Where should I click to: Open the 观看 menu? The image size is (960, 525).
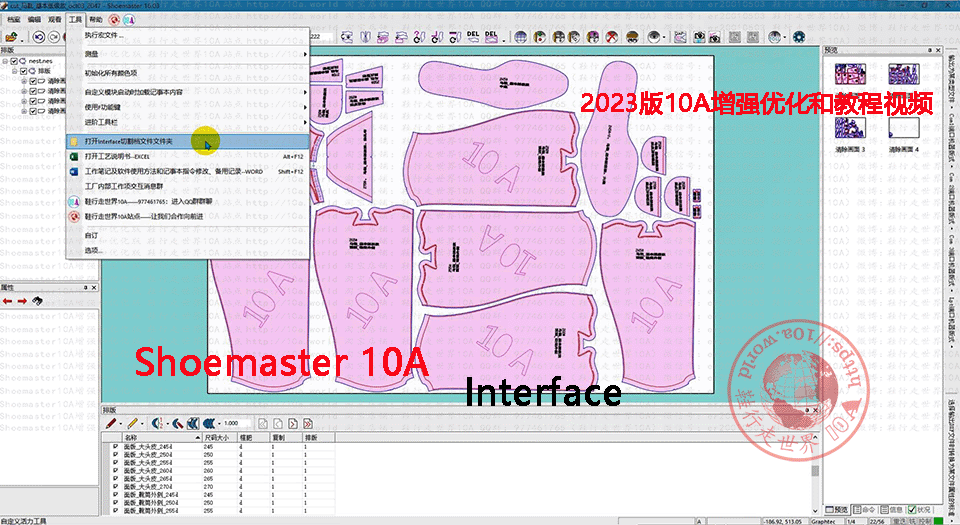coord(54,20)
